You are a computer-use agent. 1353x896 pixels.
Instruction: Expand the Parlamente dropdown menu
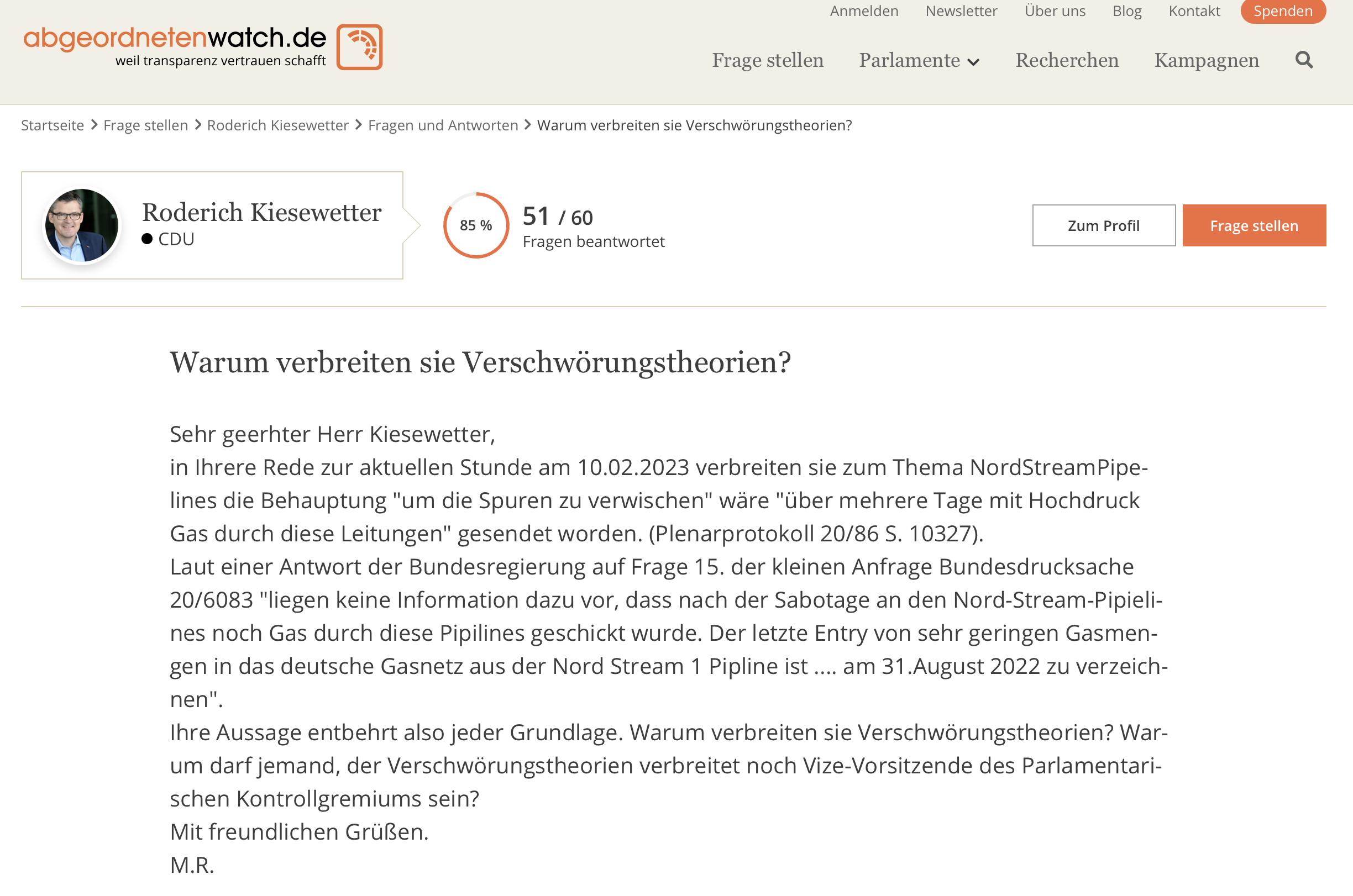click(919, 61)
